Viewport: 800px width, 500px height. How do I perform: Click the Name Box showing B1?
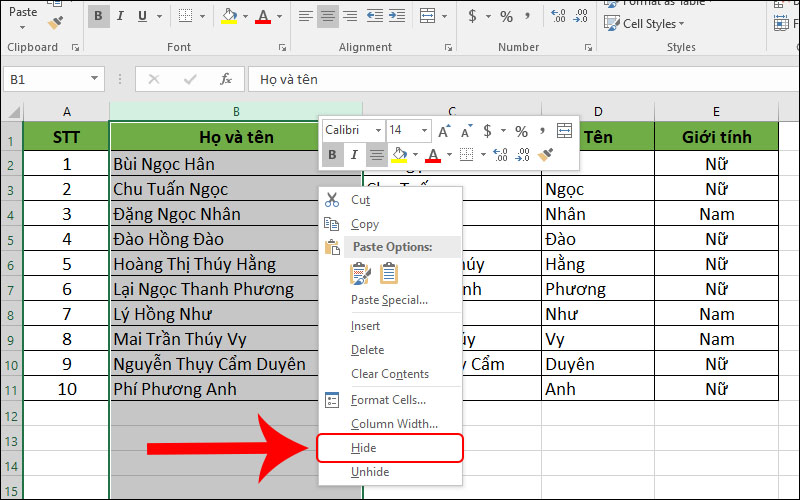tap(46, 79)
